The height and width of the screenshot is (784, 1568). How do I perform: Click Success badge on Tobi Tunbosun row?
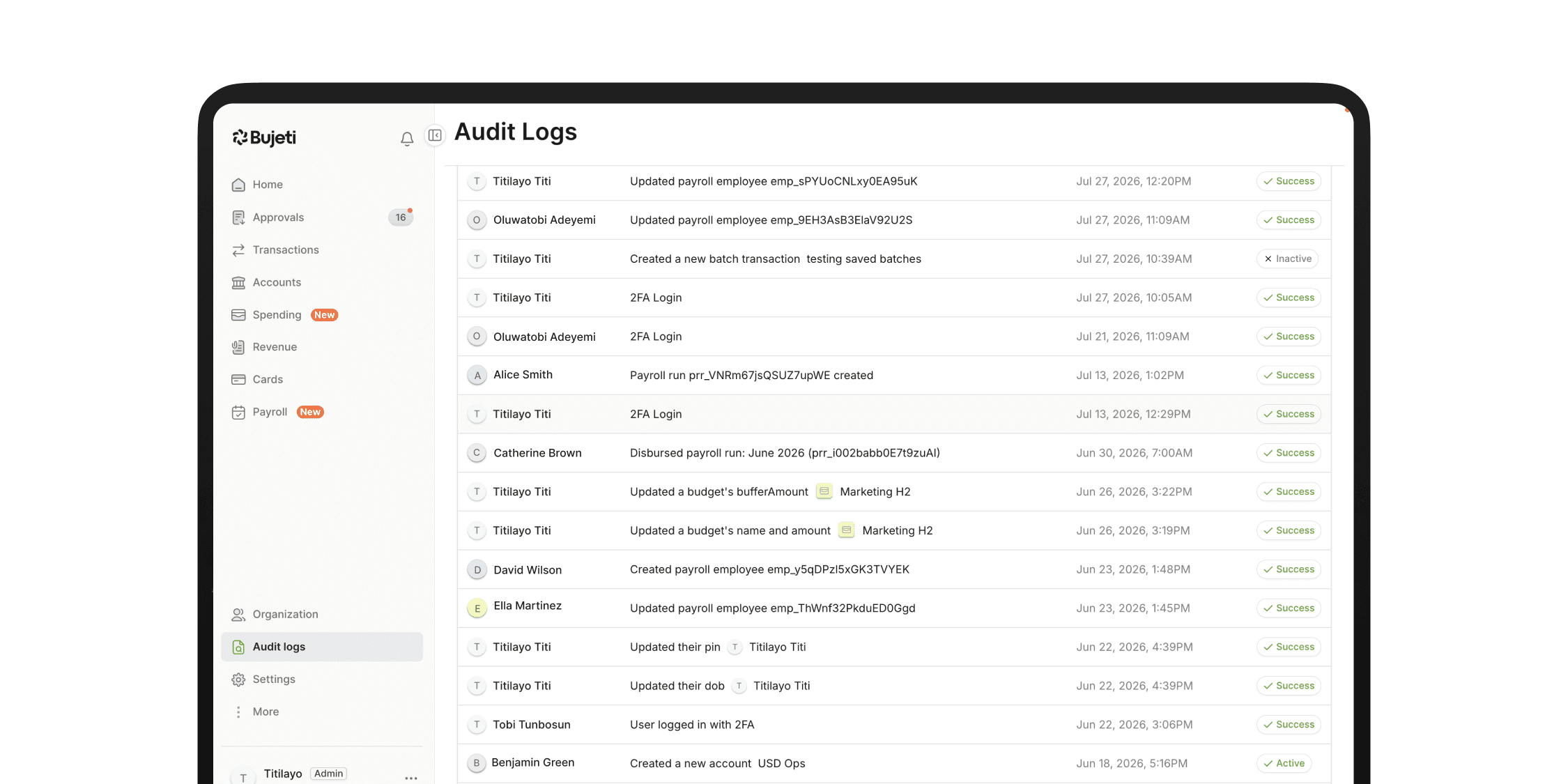1289,725
